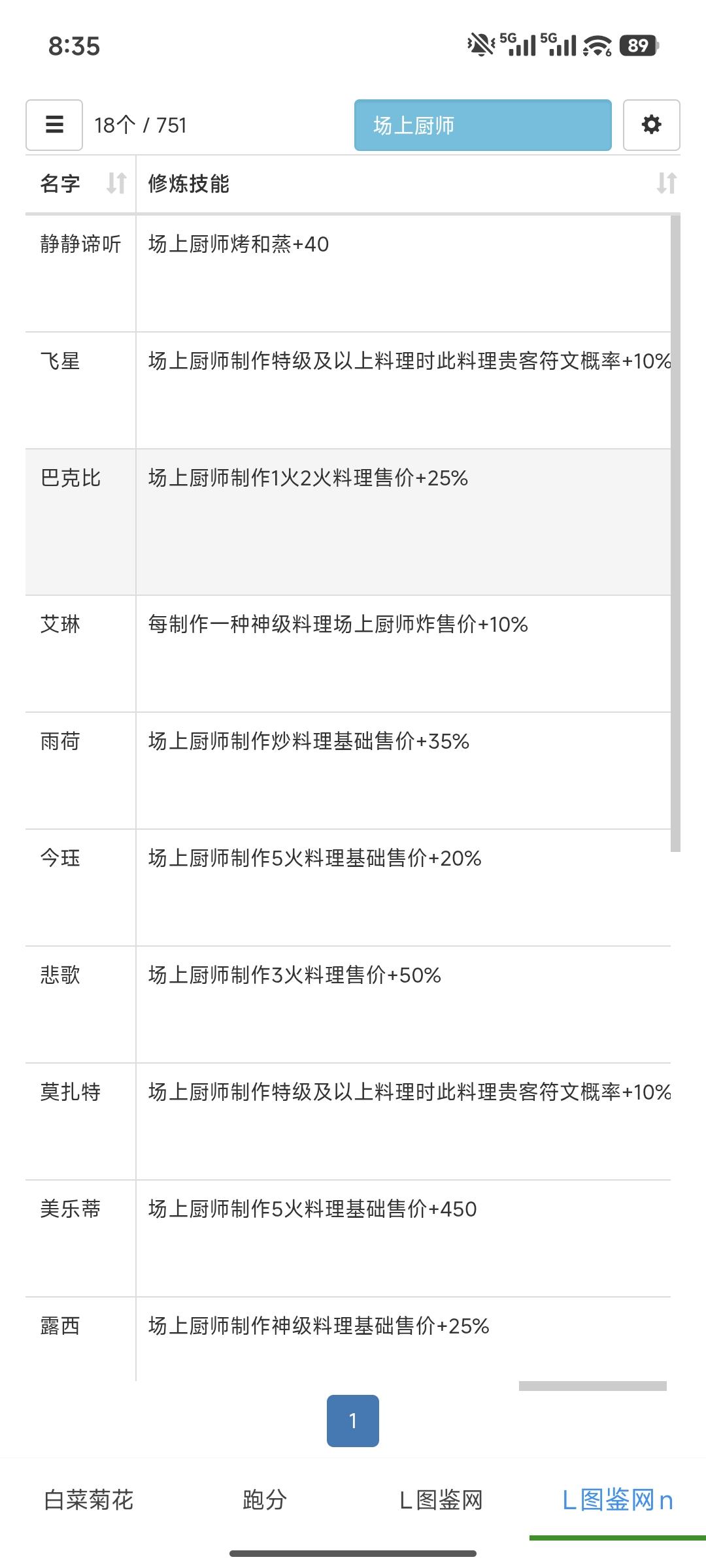Screen dimensions: 706x1568
Task: Open the hamburger menu button
Action: 54,125
